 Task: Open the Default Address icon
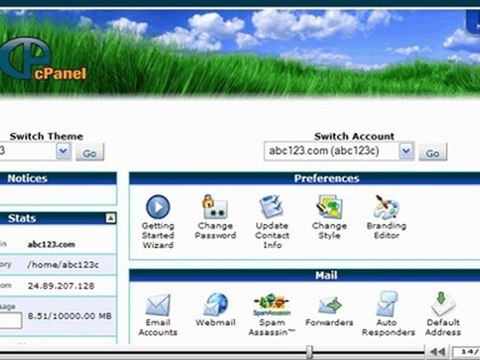(x=443, y=304)
